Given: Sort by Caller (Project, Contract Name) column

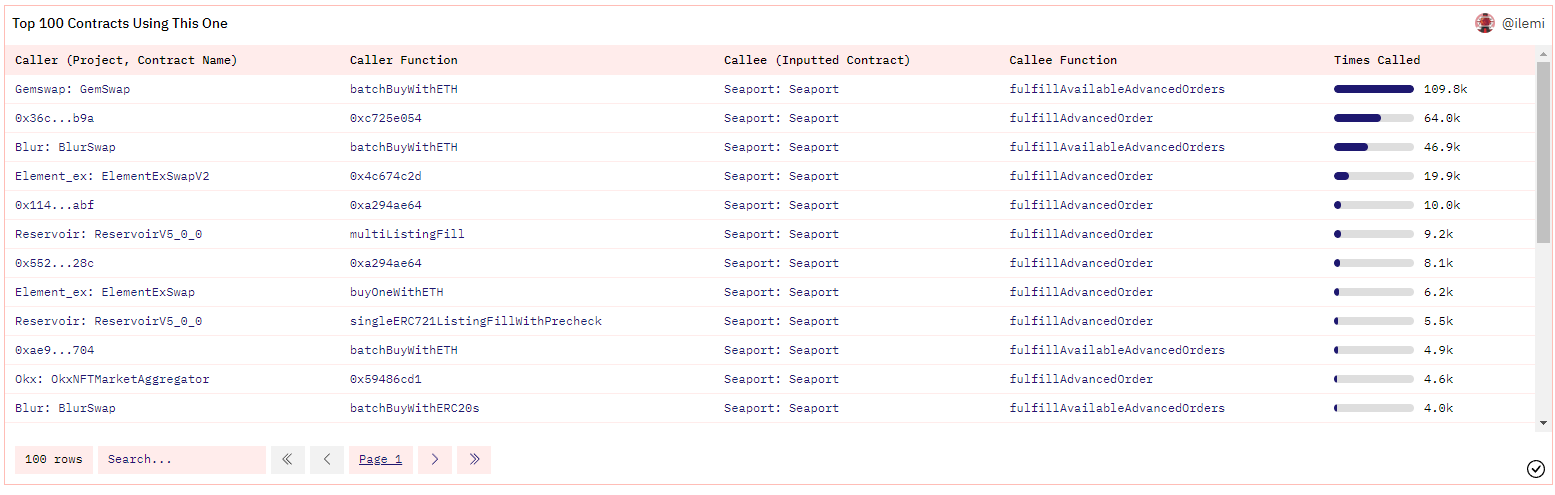Looking at the screenshot, I should click(126, 60).
